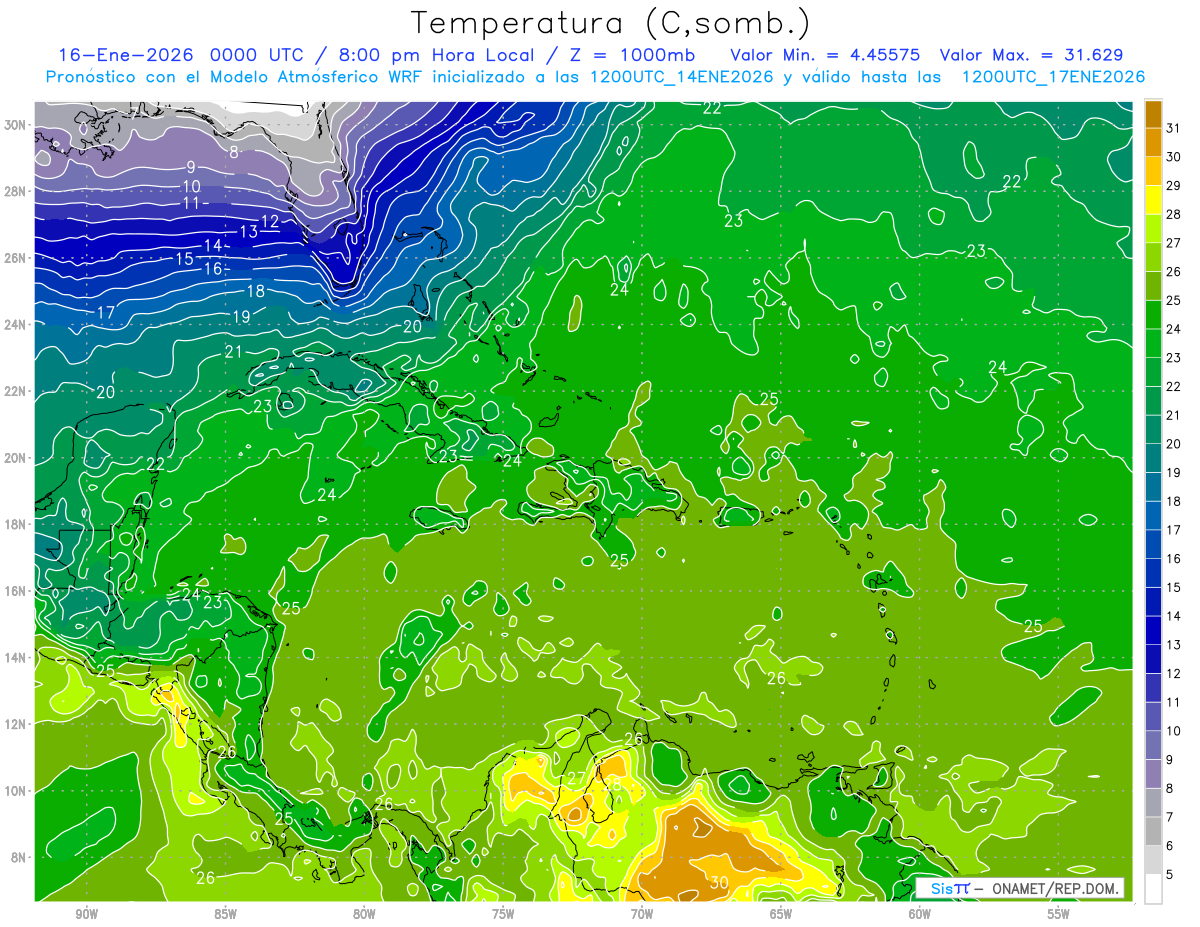Click the yellow swatch between 28 and 29
The height and width of the screenshot is (927, 1200).
(x=1153, y=200)
